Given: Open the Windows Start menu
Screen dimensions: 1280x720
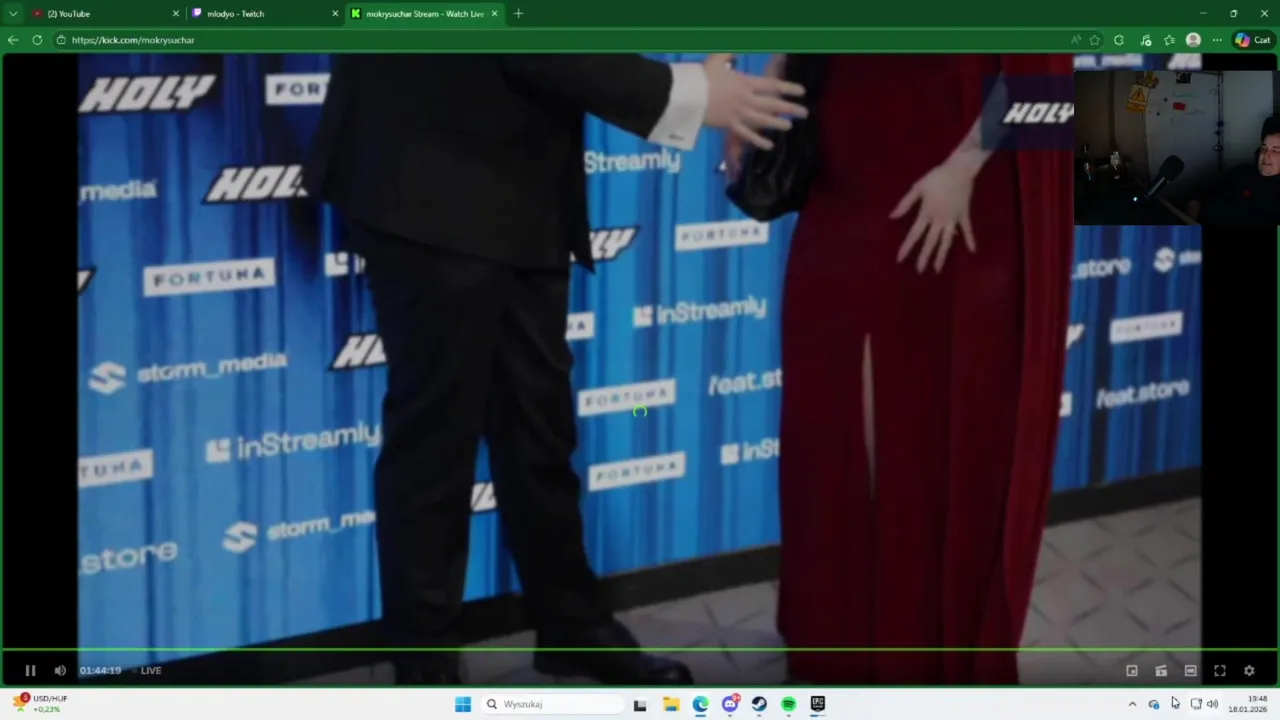Looking at the screenshot, I should point(463,704).
